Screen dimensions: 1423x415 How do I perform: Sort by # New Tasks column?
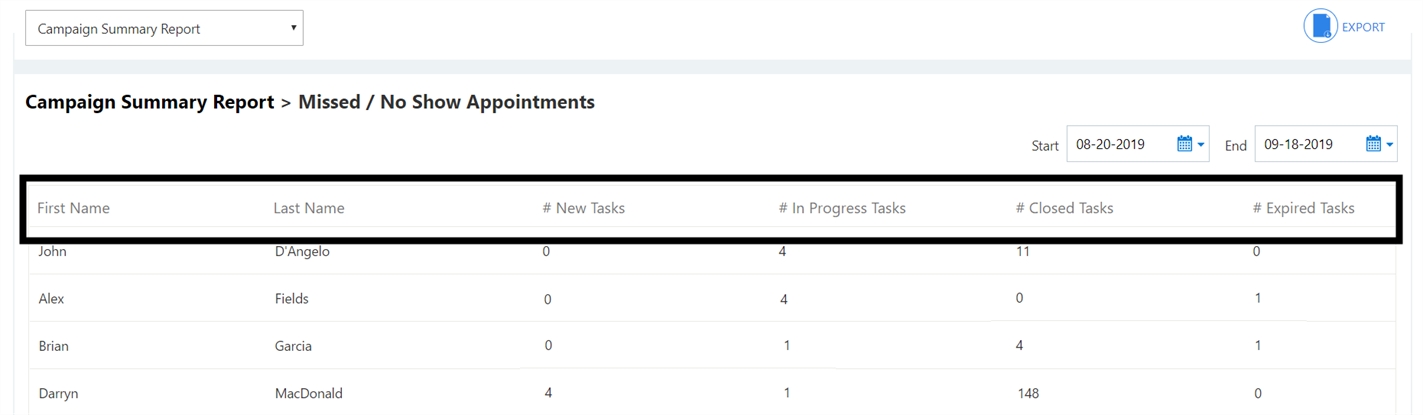pos(583,208)
